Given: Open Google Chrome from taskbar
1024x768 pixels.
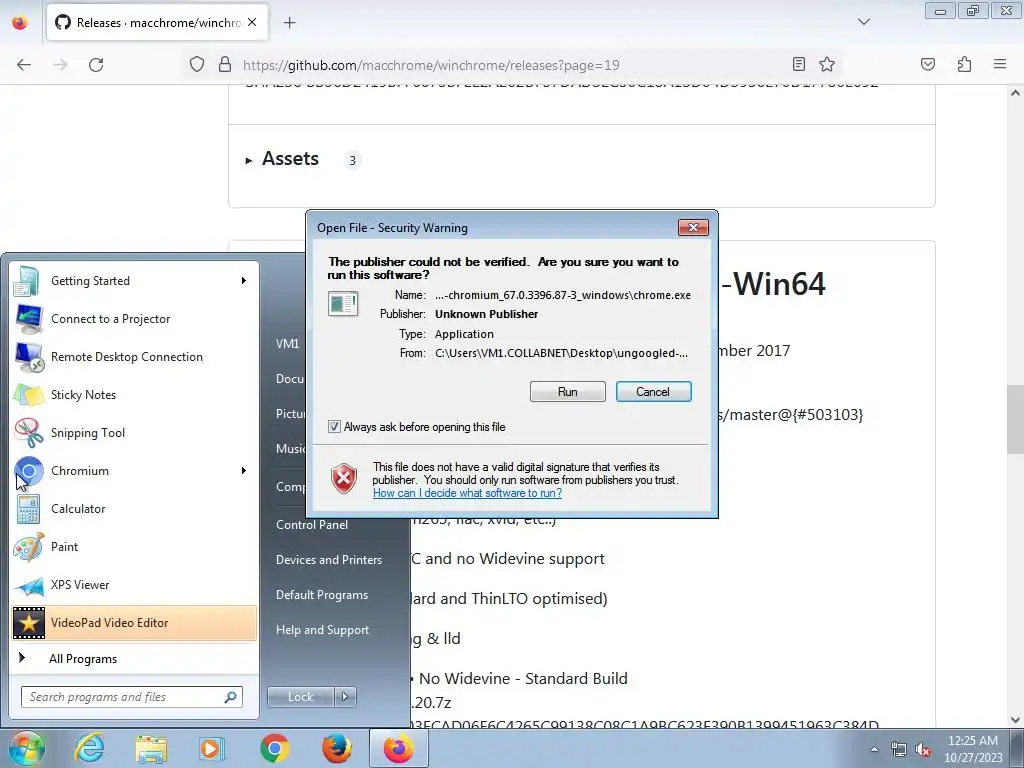Looking at the screenshot, I should [275, 748].
